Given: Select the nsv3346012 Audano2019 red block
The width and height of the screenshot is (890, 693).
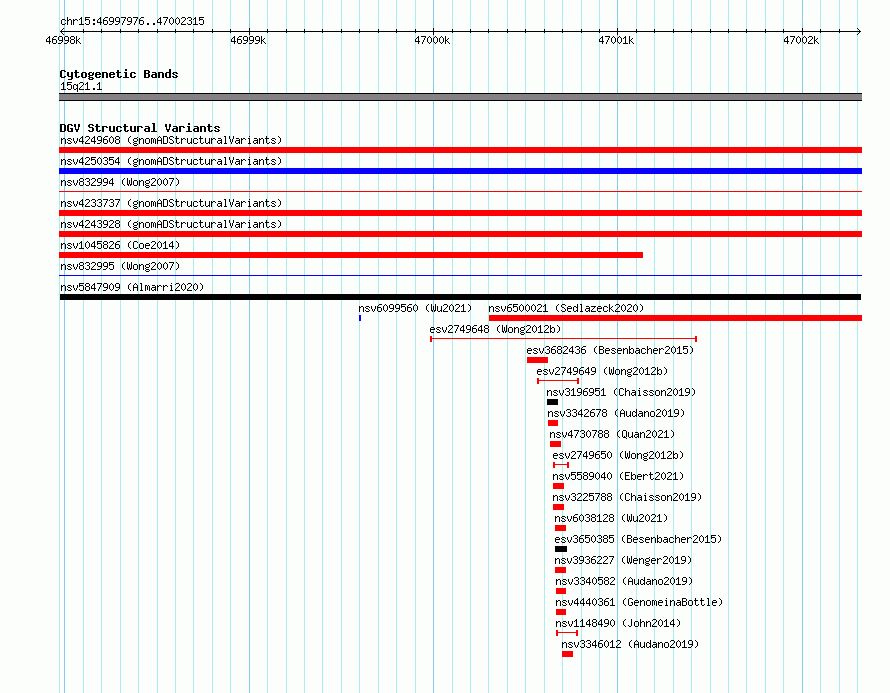Looking at the screenshot, I should (567, 654).
